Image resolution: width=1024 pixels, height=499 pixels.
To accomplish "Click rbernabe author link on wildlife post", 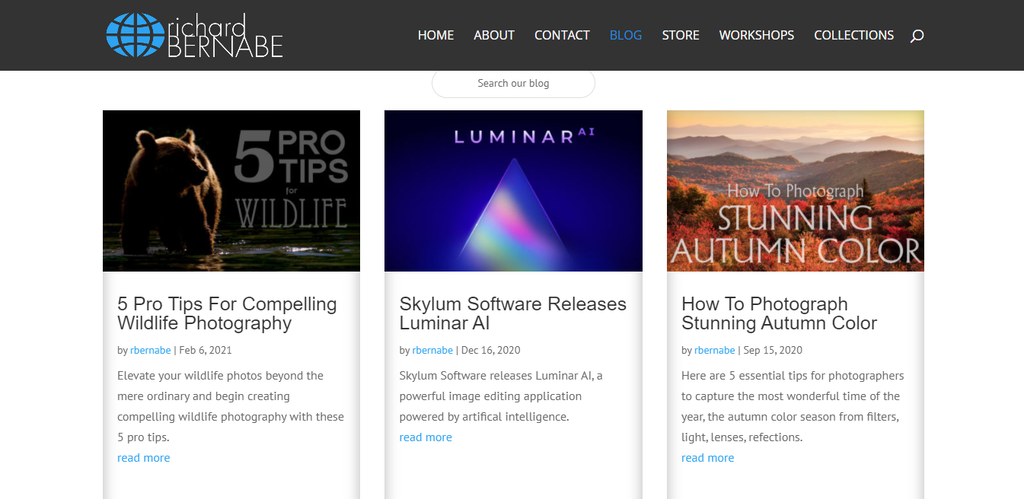I will (x=150, y=351).
